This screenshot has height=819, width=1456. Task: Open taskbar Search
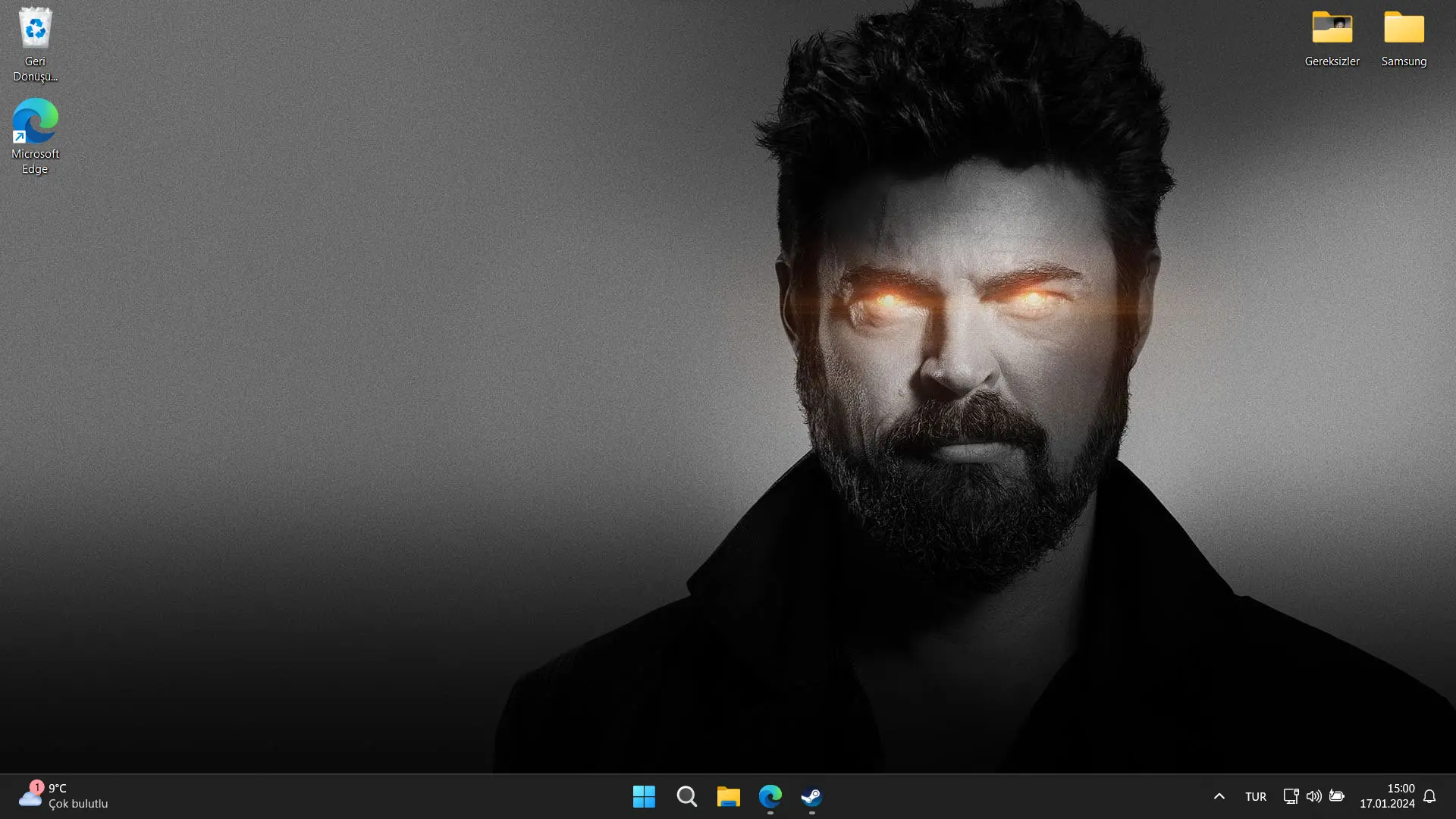[686, 796]
